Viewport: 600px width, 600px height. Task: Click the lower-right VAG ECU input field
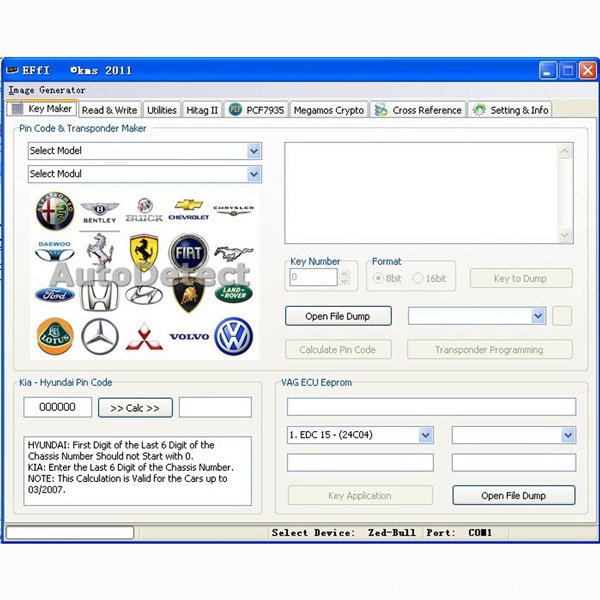514,463
